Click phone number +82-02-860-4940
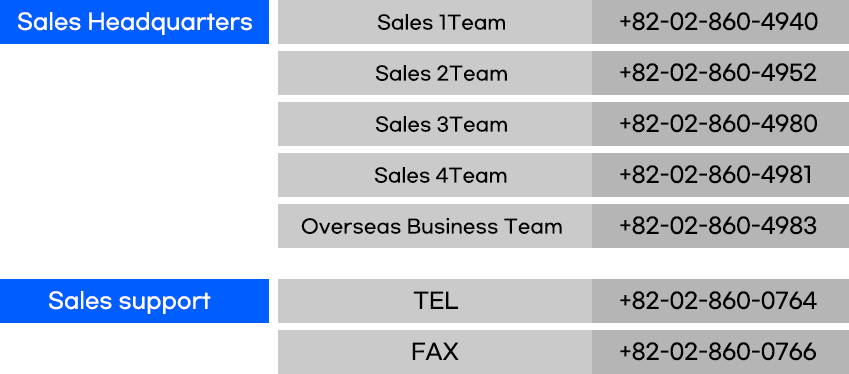This screenshot has width=849, height=374. point(718,22)
